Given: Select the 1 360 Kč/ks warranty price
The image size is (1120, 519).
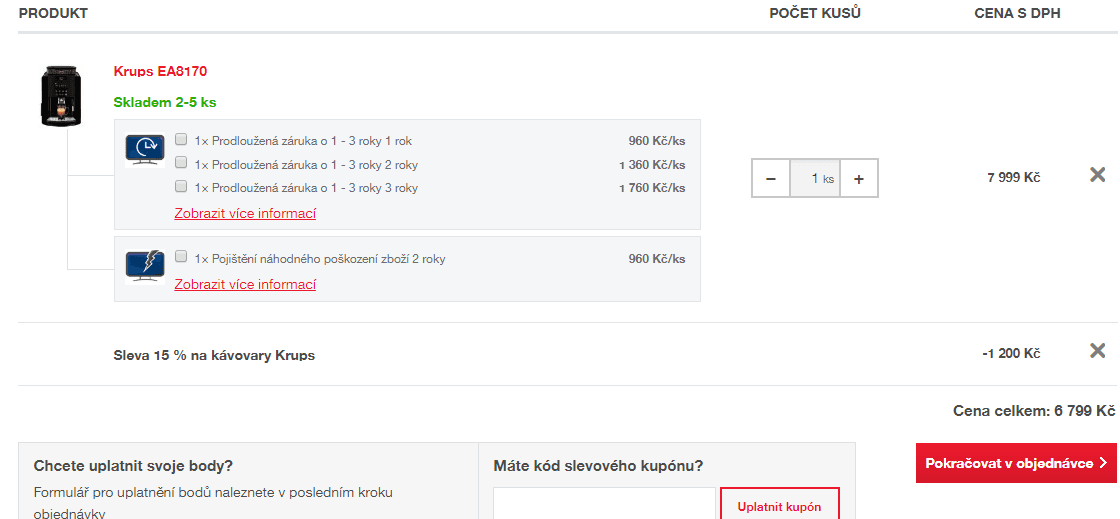Looking at the screenshot, I should click(652, 165).
